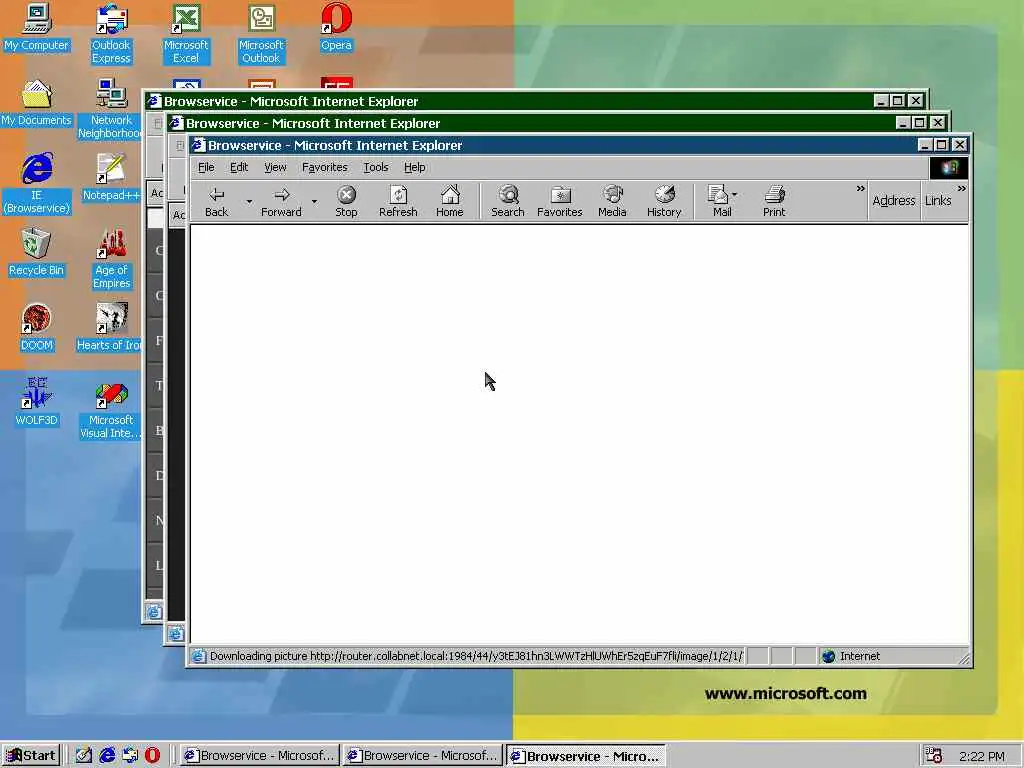
Task: Open the File menu
Action: 206,167
